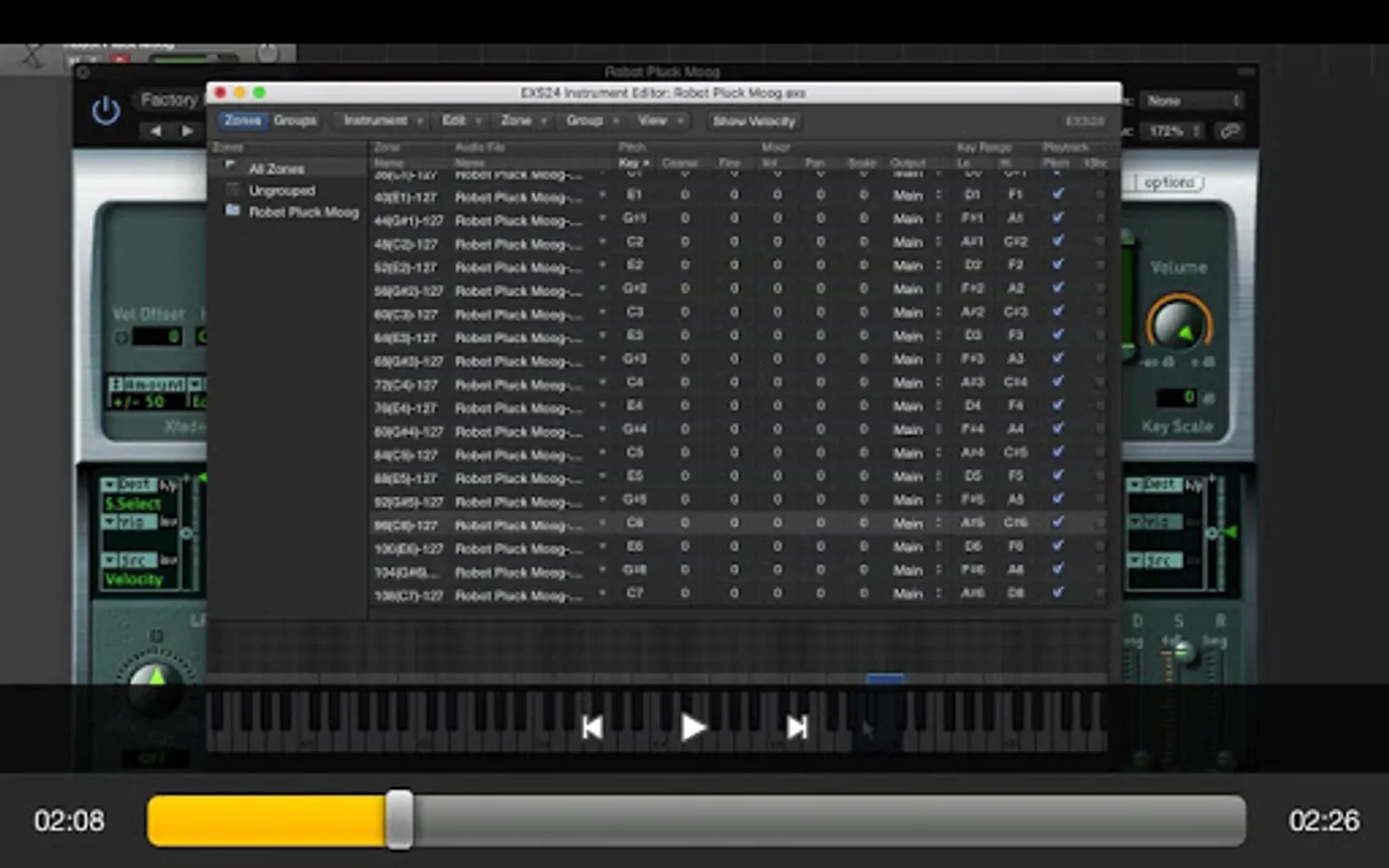Toggle Pitch checkbox for zone 60(C3)-127

(x=1057, y=312)
